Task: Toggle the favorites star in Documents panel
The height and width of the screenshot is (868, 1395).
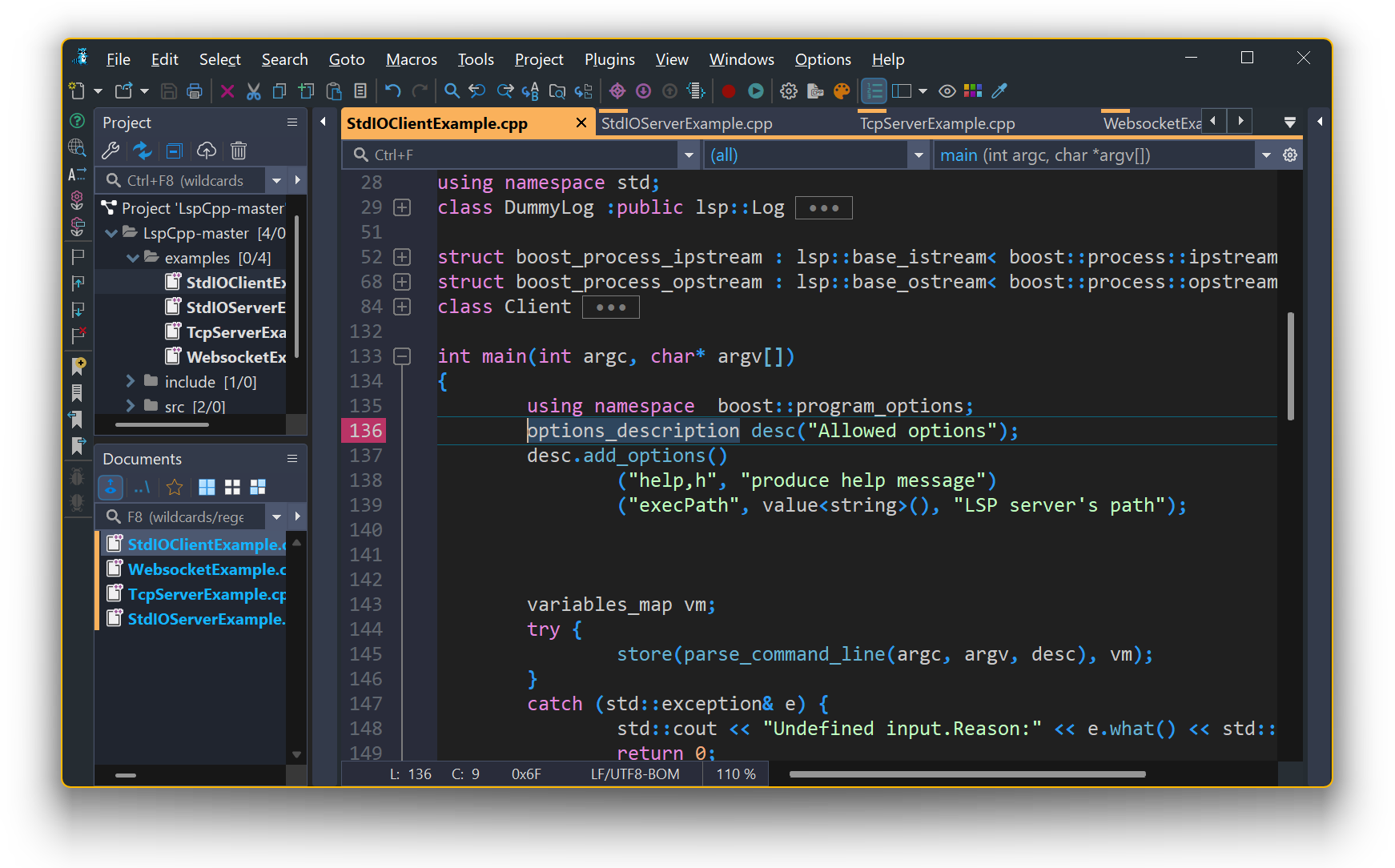Action: tap(174, 487)
